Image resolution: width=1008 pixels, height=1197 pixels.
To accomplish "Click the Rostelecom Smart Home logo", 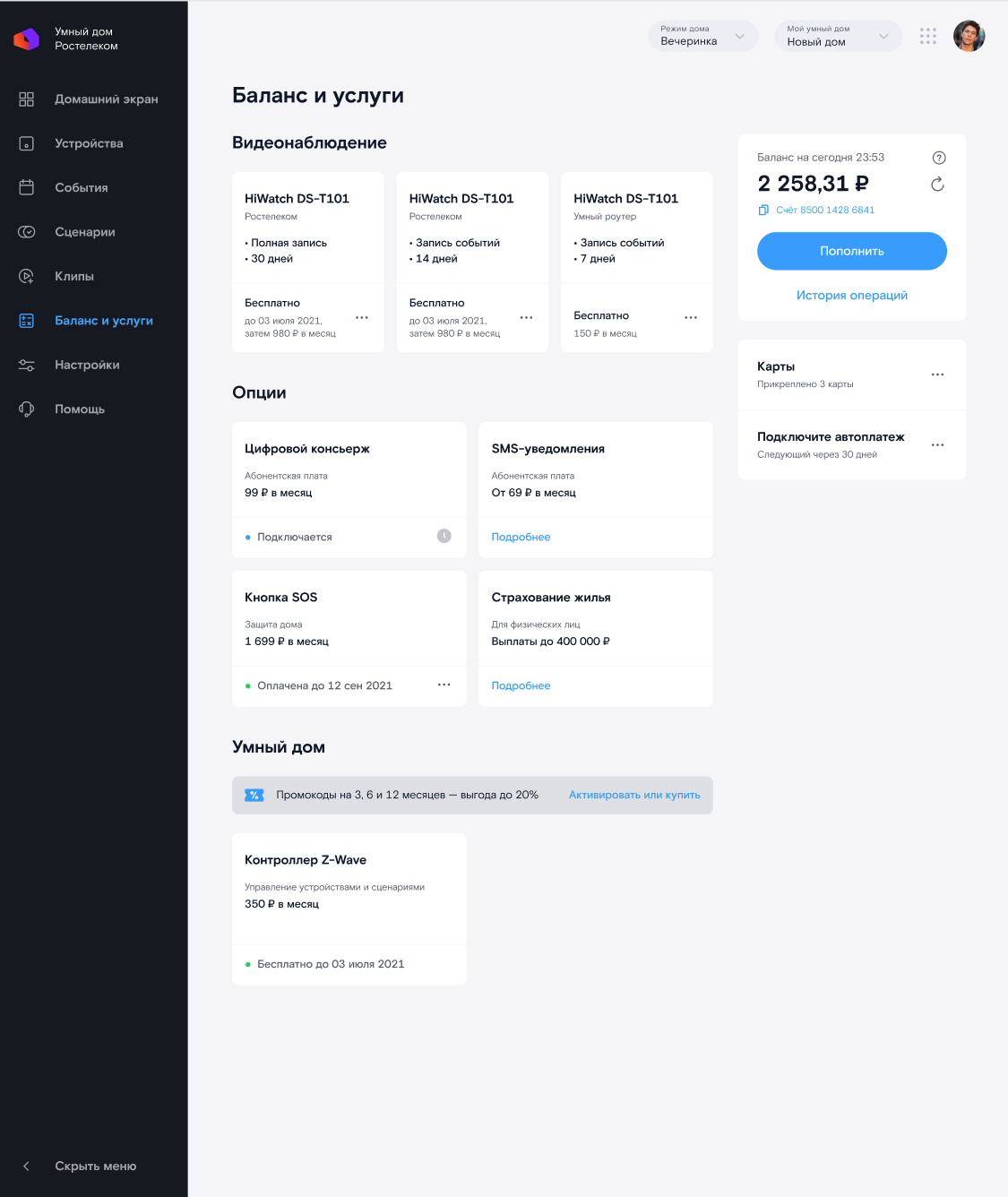I will coord(27,39).
